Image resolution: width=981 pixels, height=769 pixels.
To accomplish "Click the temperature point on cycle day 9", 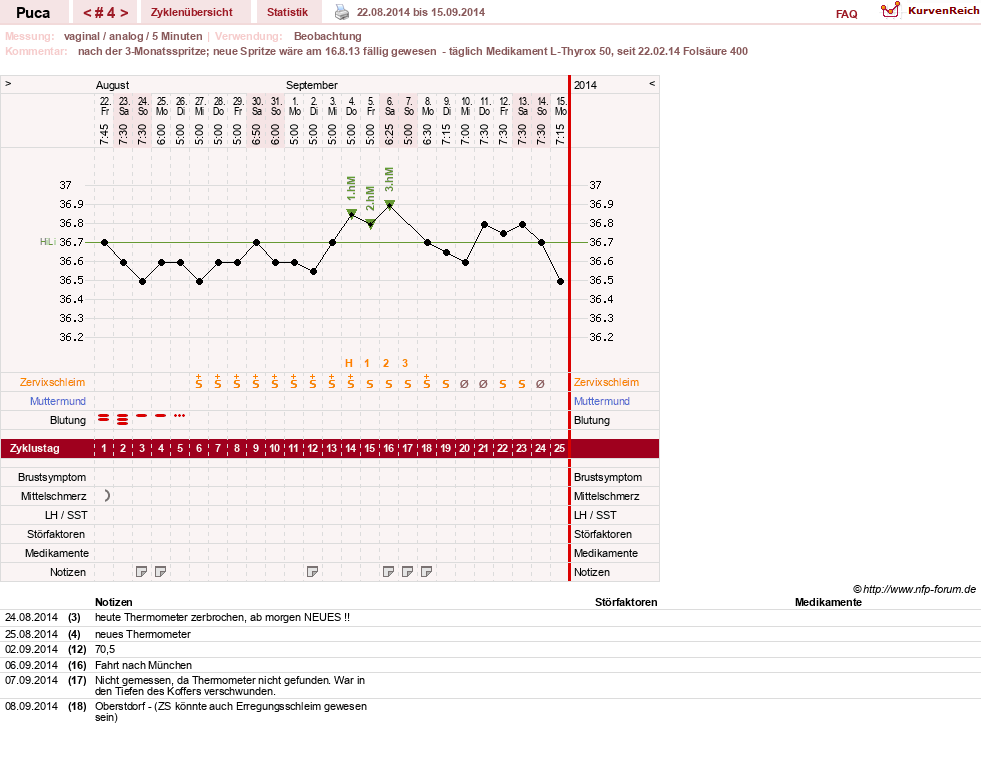I will point(257,242).
